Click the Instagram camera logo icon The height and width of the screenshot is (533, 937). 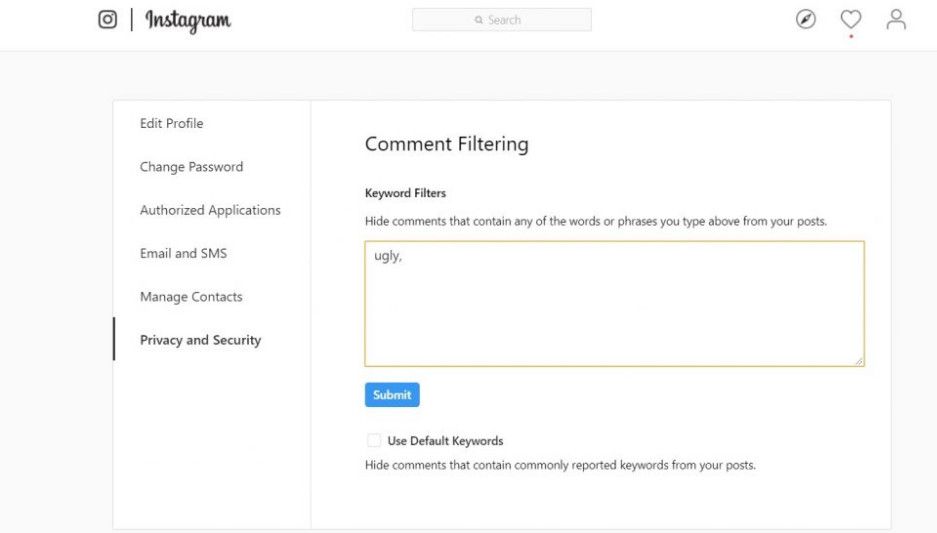[x=108, y=20]
